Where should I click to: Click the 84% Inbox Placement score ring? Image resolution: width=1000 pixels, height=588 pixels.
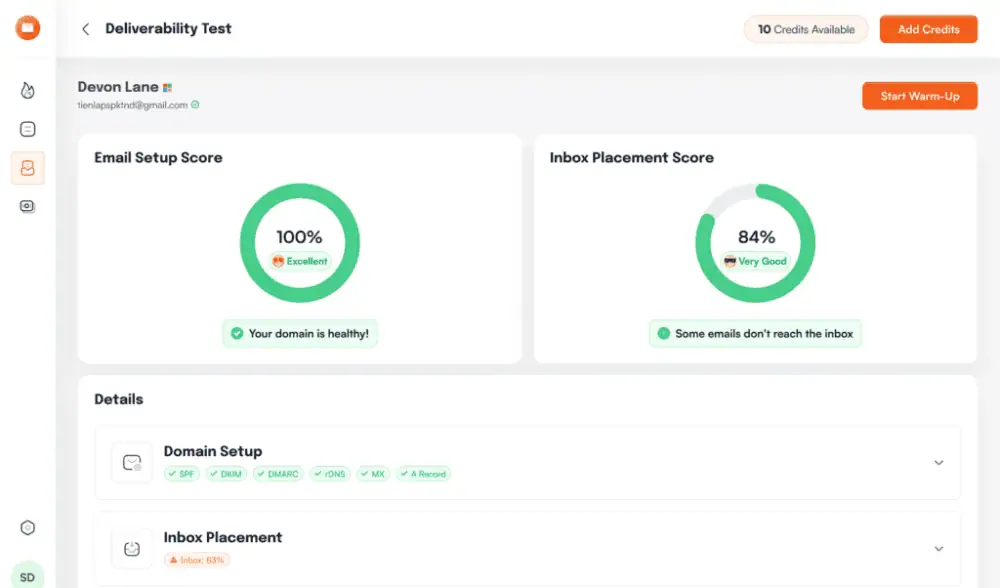(x=756, y=243)
